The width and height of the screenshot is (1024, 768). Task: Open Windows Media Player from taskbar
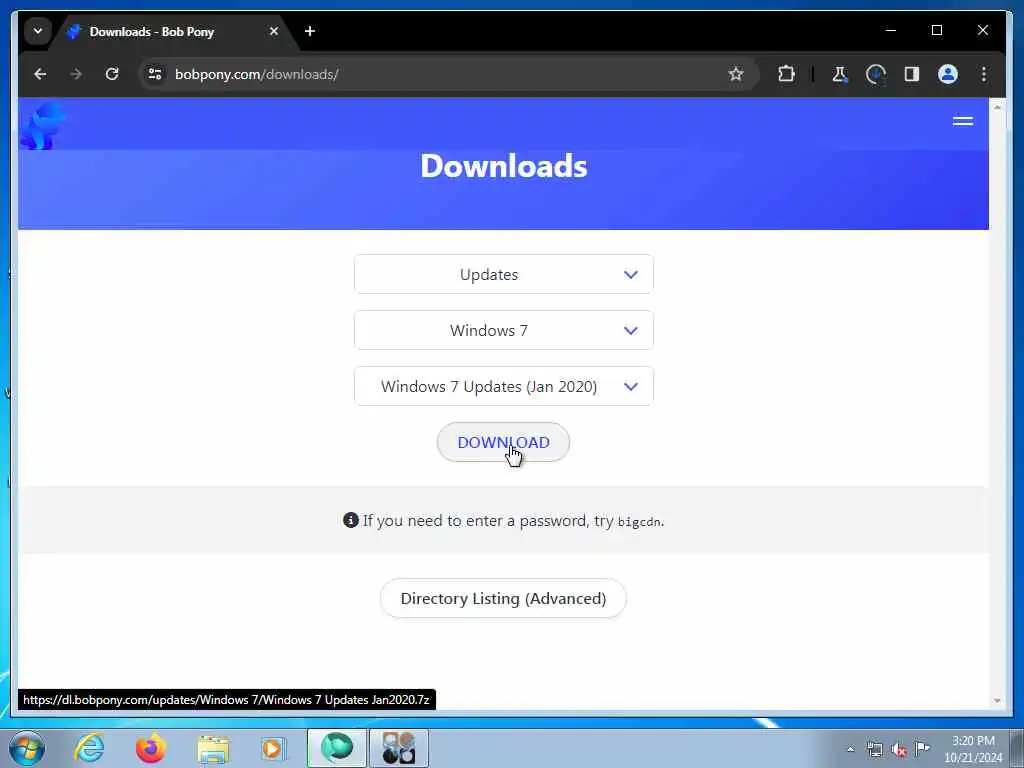(273, 748)
